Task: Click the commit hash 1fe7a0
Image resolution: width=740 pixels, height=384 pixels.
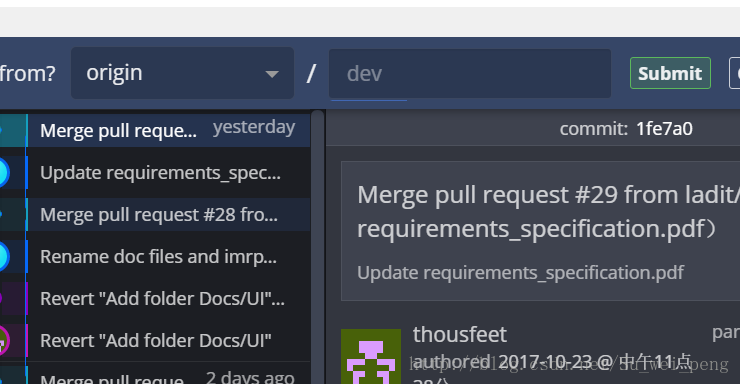Action: coord(664,128)
